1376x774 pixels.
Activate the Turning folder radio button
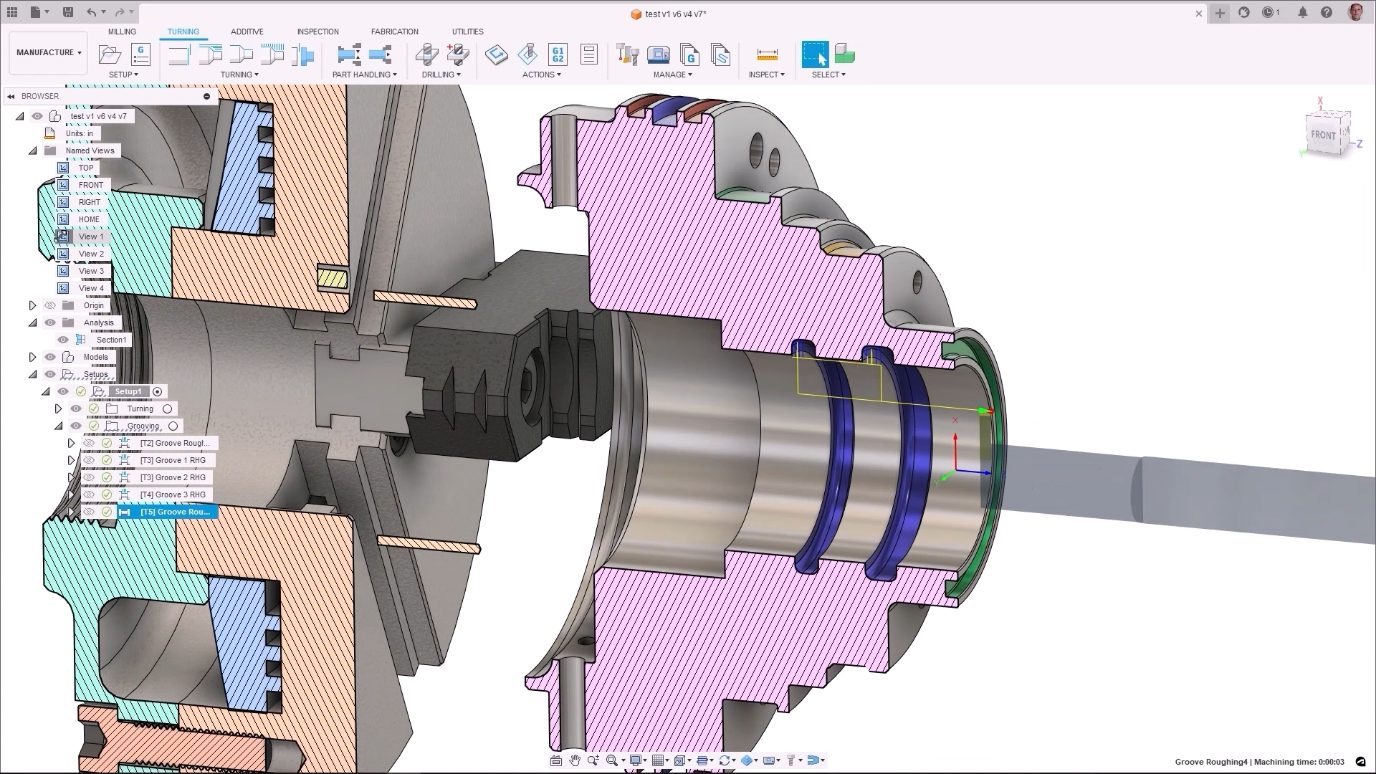(167, 409)
